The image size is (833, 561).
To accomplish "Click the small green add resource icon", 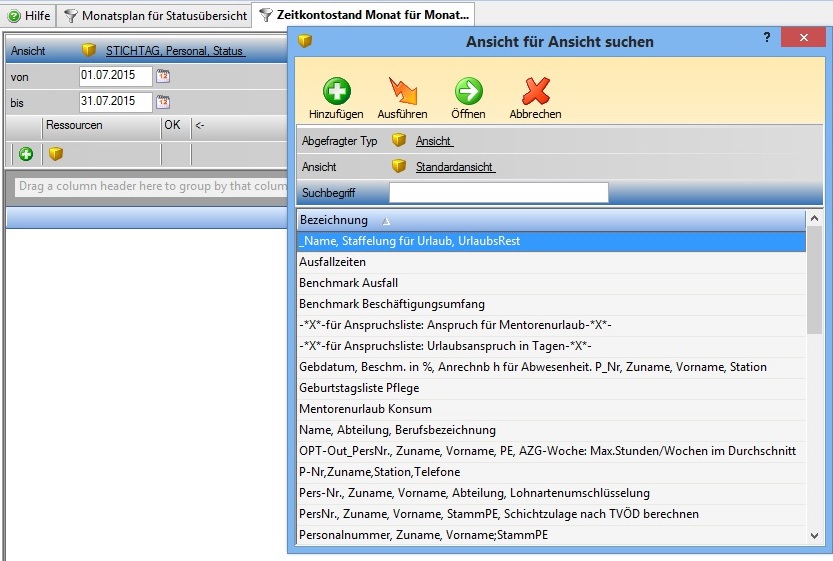I will pyautogui.click(x=26, y=154).
